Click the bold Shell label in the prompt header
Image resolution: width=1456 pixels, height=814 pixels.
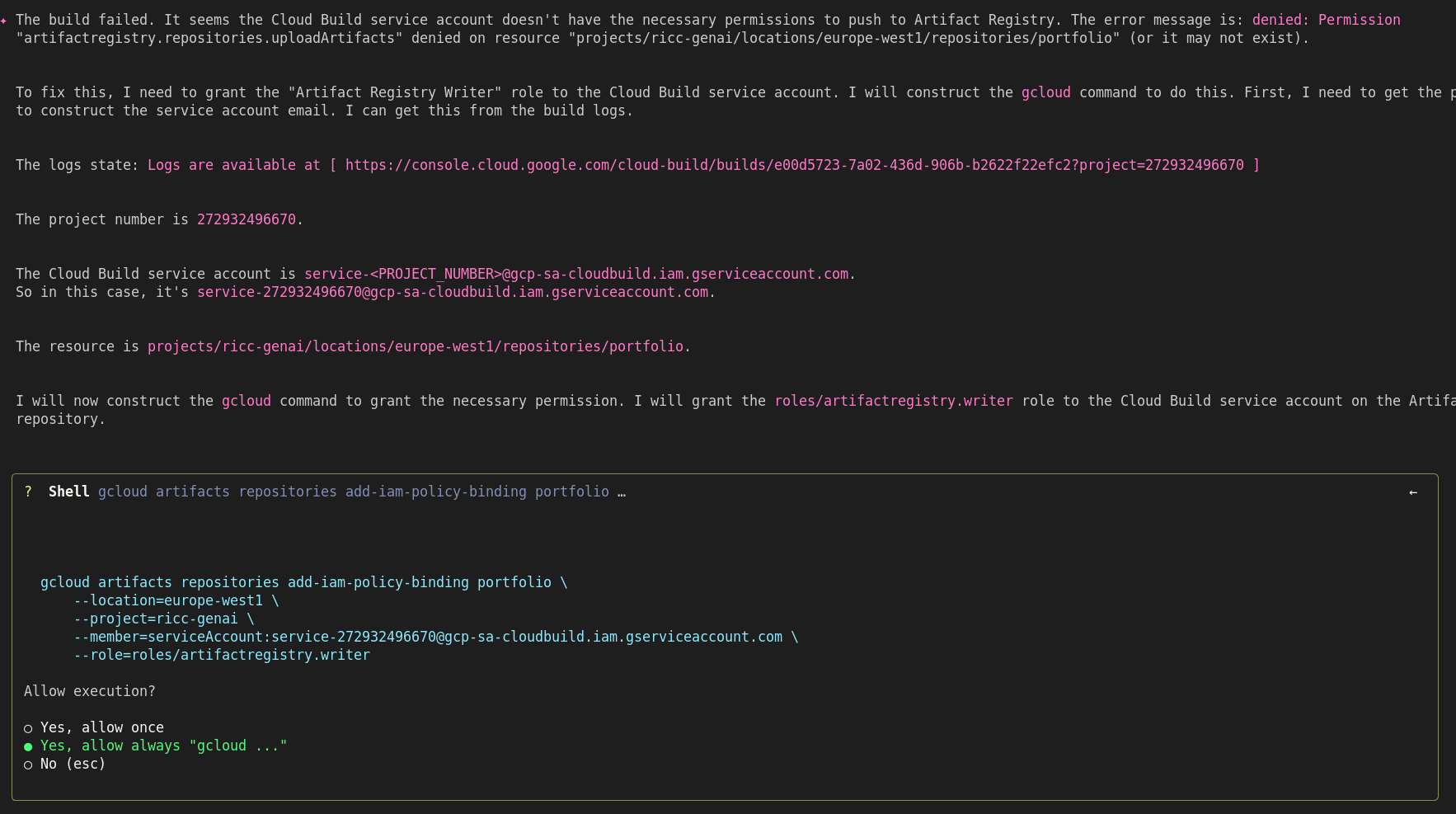point(68,492)
